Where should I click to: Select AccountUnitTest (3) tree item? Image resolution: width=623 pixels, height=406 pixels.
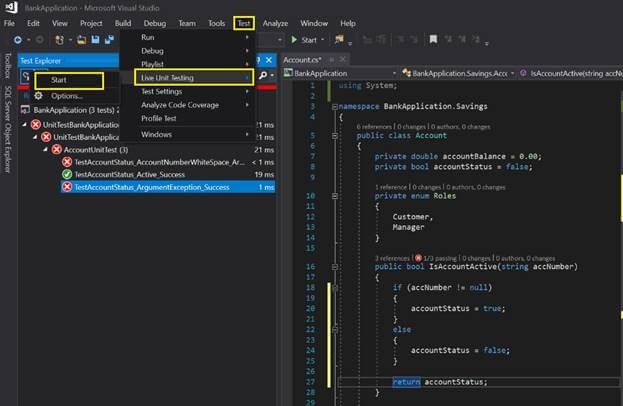pos(96,150)
